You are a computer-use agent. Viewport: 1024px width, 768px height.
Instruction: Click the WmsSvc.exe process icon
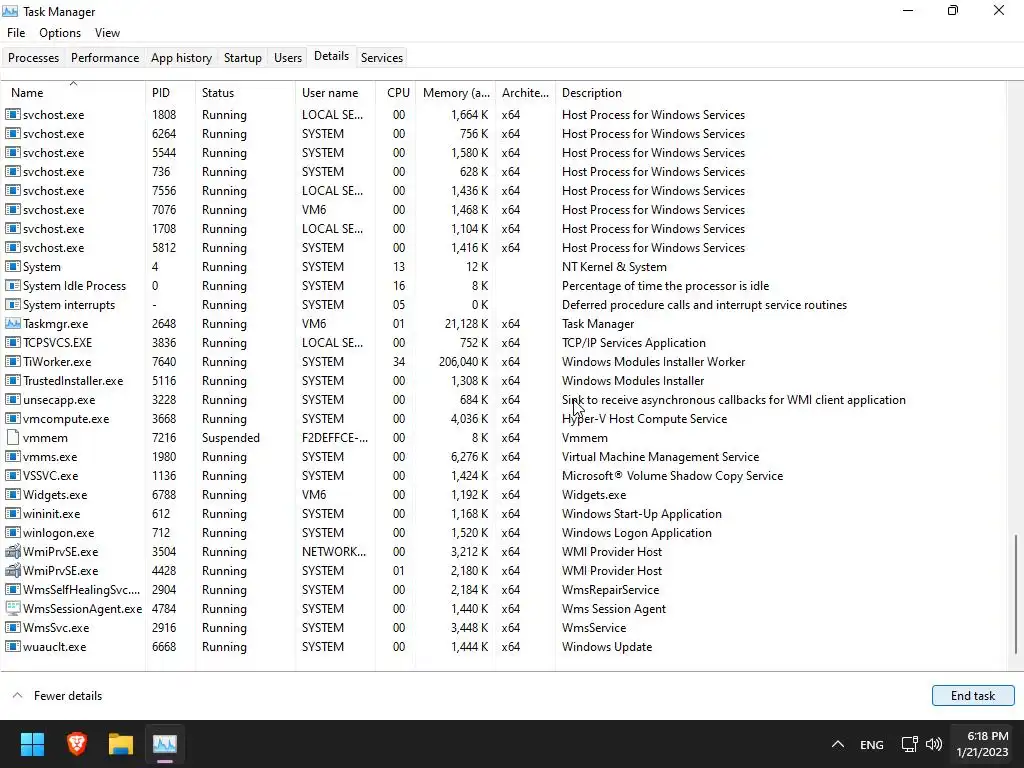(x=12, y=628)
